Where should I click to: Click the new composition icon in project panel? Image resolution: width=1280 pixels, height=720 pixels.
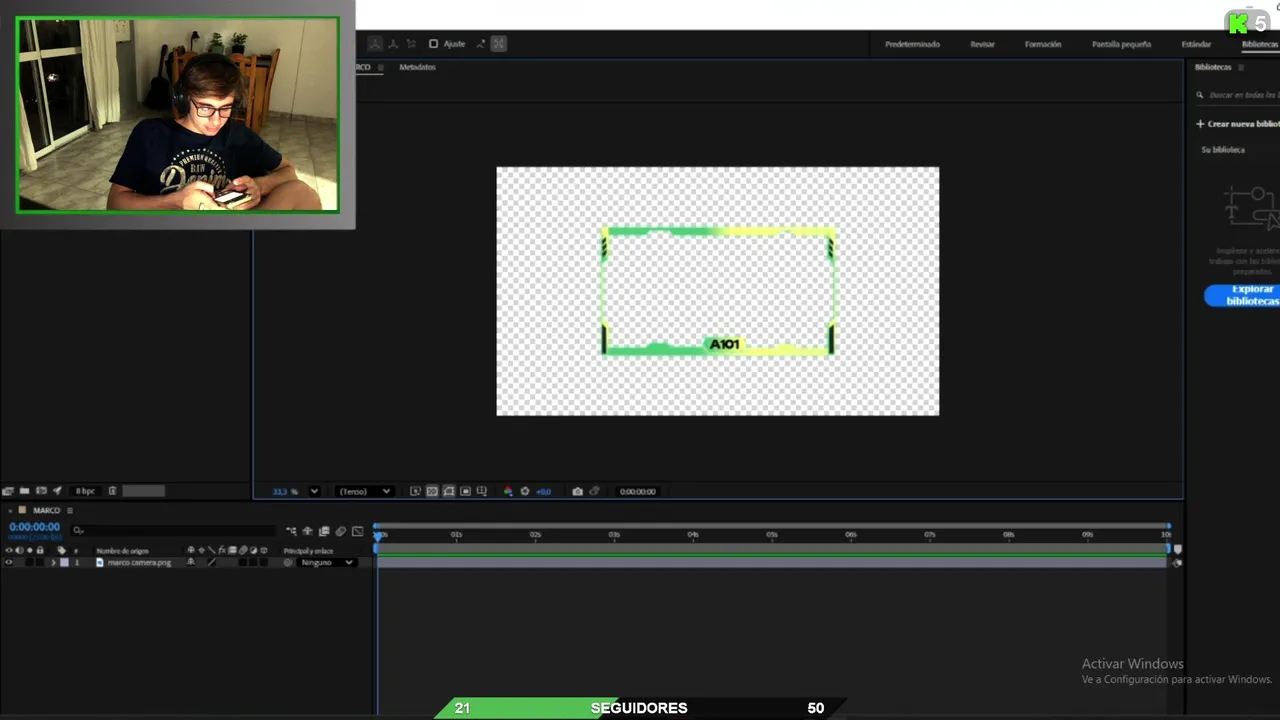(41, 491)
